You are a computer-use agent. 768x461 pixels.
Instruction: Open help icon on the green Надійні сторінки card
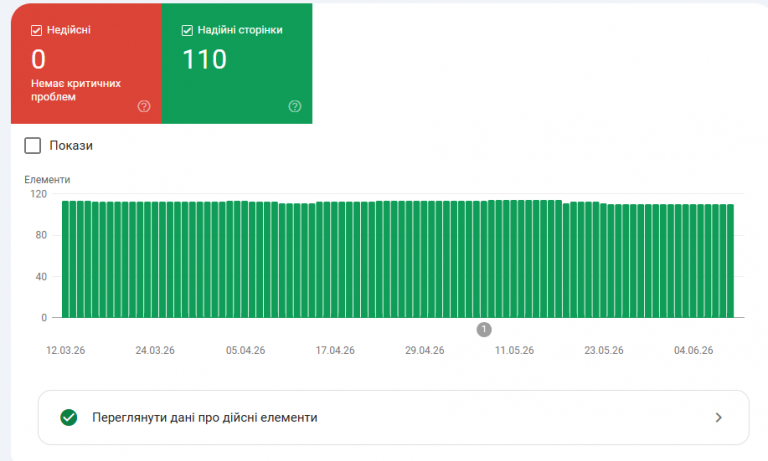point(295,106)
